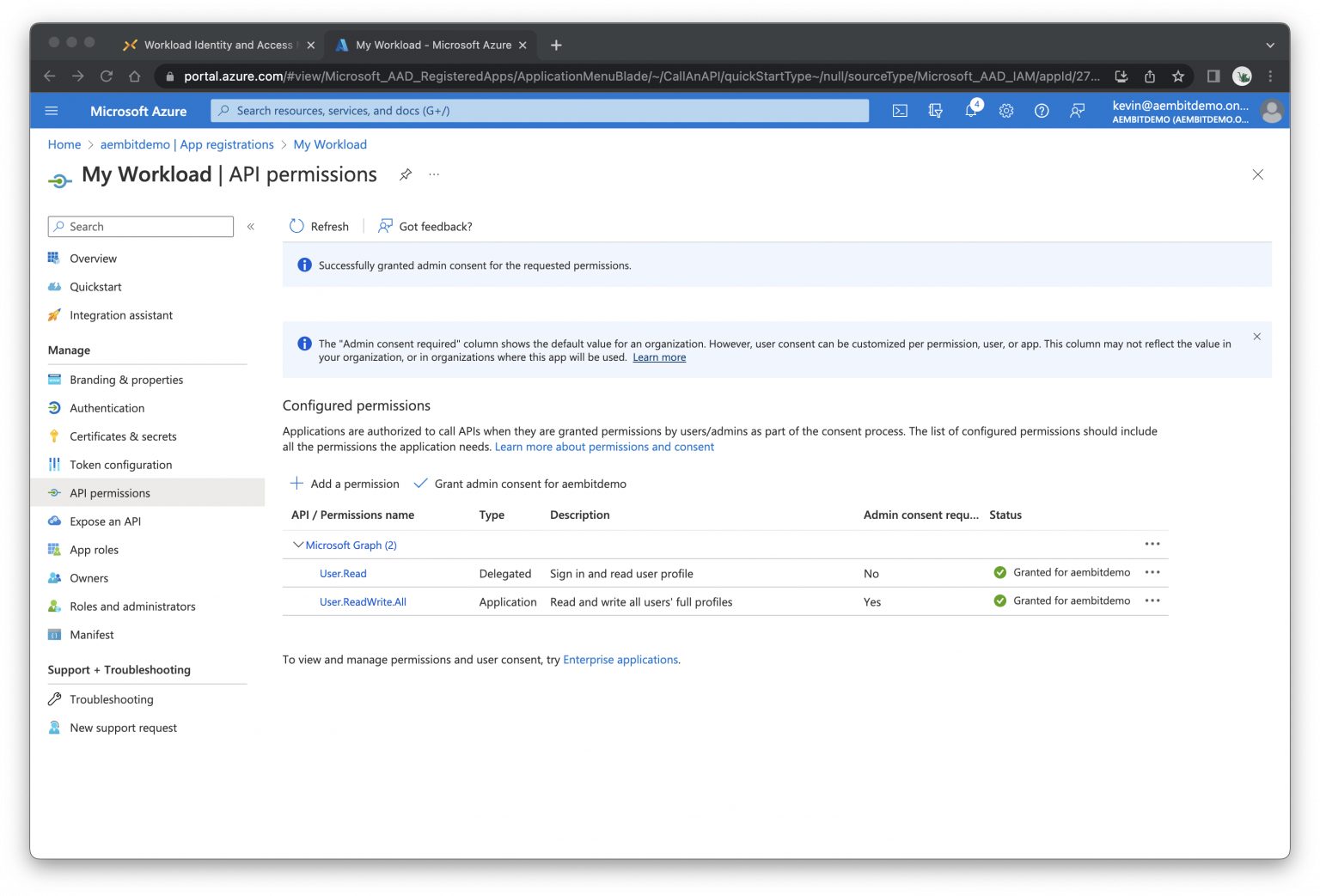
Task: Open the Azure portal hamburger menu
Action: [x=52, y=111]
